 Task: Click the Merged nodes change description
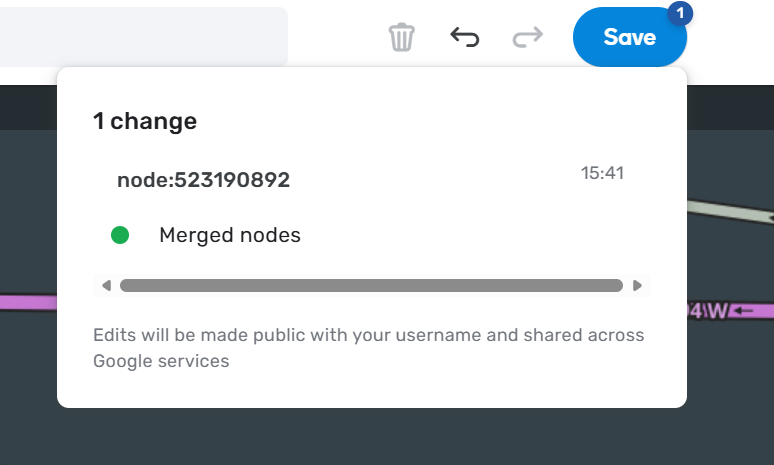[x=230, y=236]
